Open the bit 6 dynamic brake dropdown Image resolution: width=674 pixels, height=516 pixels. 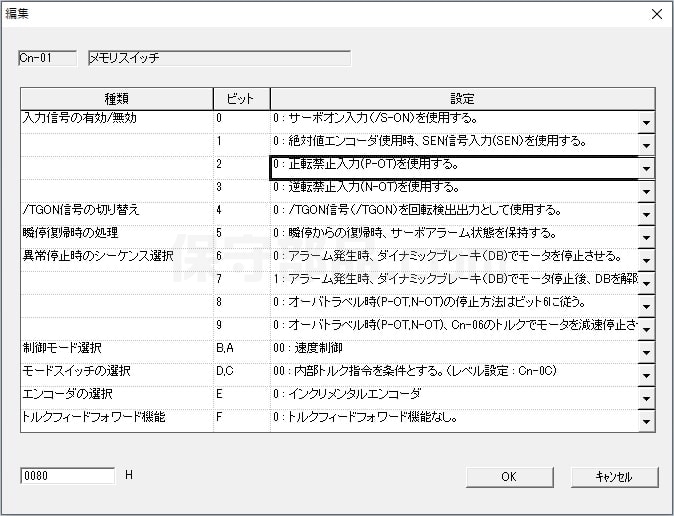click(646, 260)
